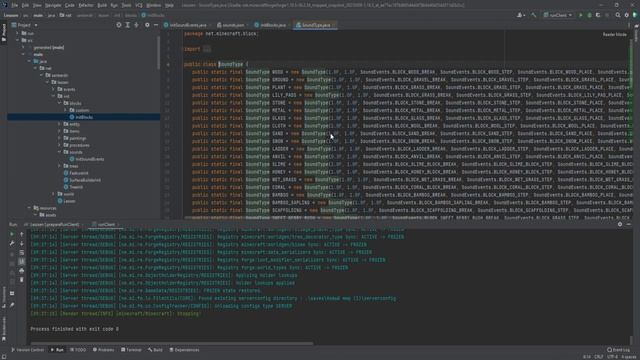This screenshot has height=360, width=640.
Task: Open the Navigate menu
Action: tap(53, 5)
